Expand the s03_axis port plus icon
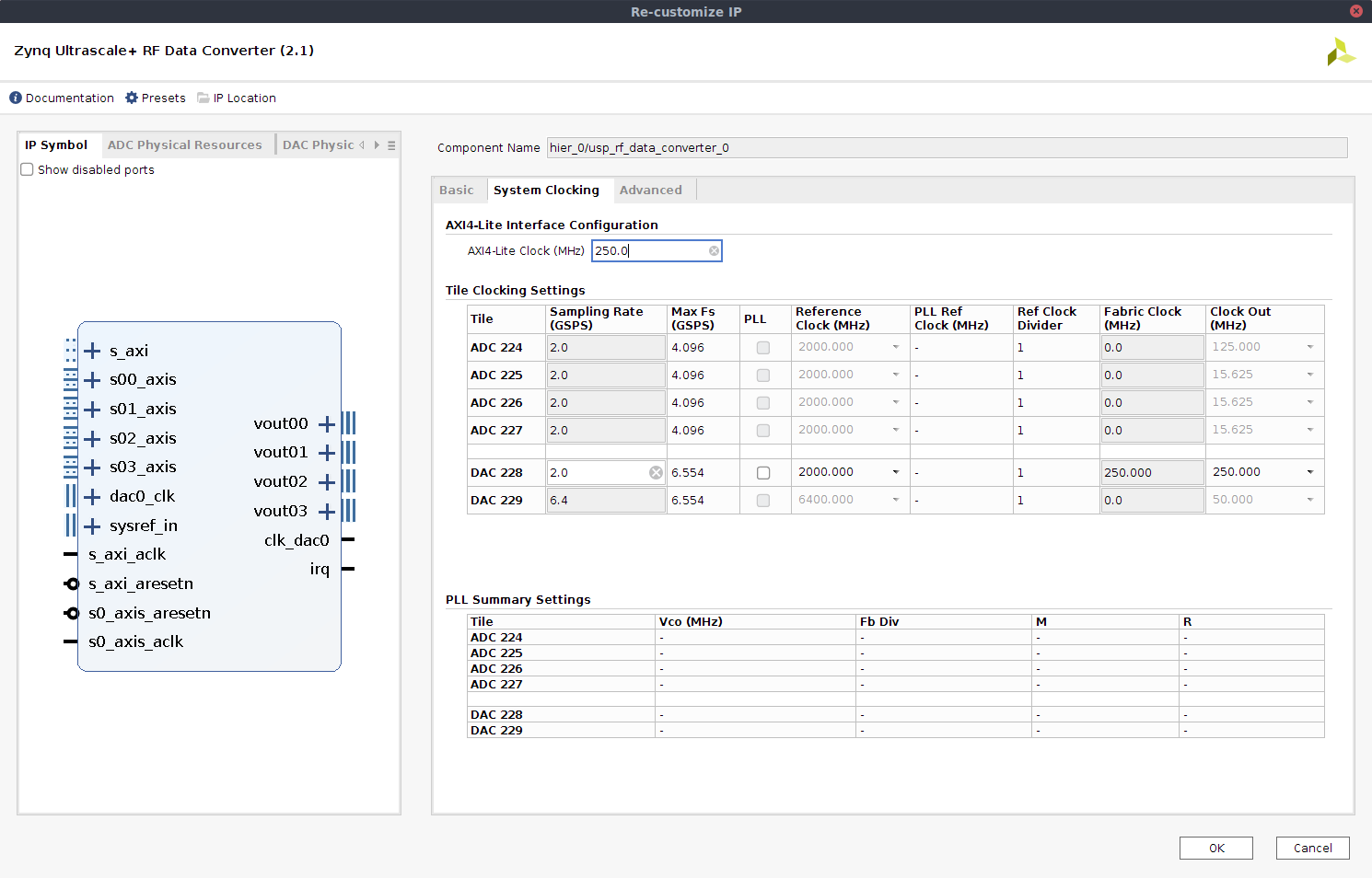The width and height of the screenshot is (1372, 878). point(92,468)
